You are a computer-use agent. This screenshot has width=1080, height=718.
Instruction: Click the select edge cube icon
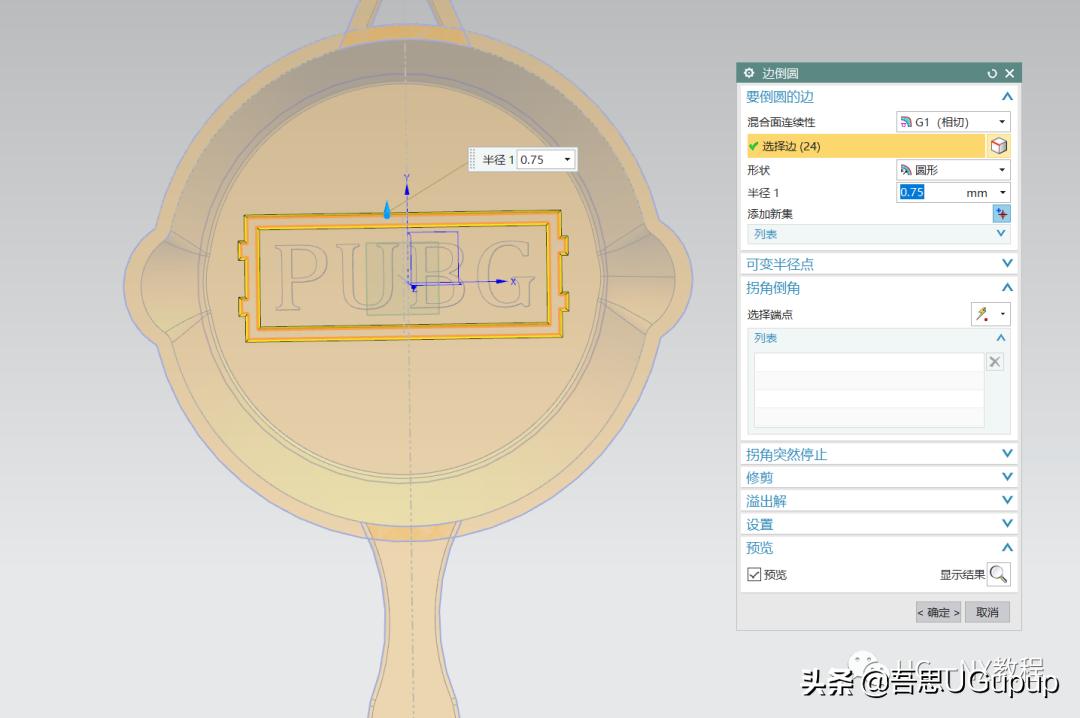click(998, 146)
